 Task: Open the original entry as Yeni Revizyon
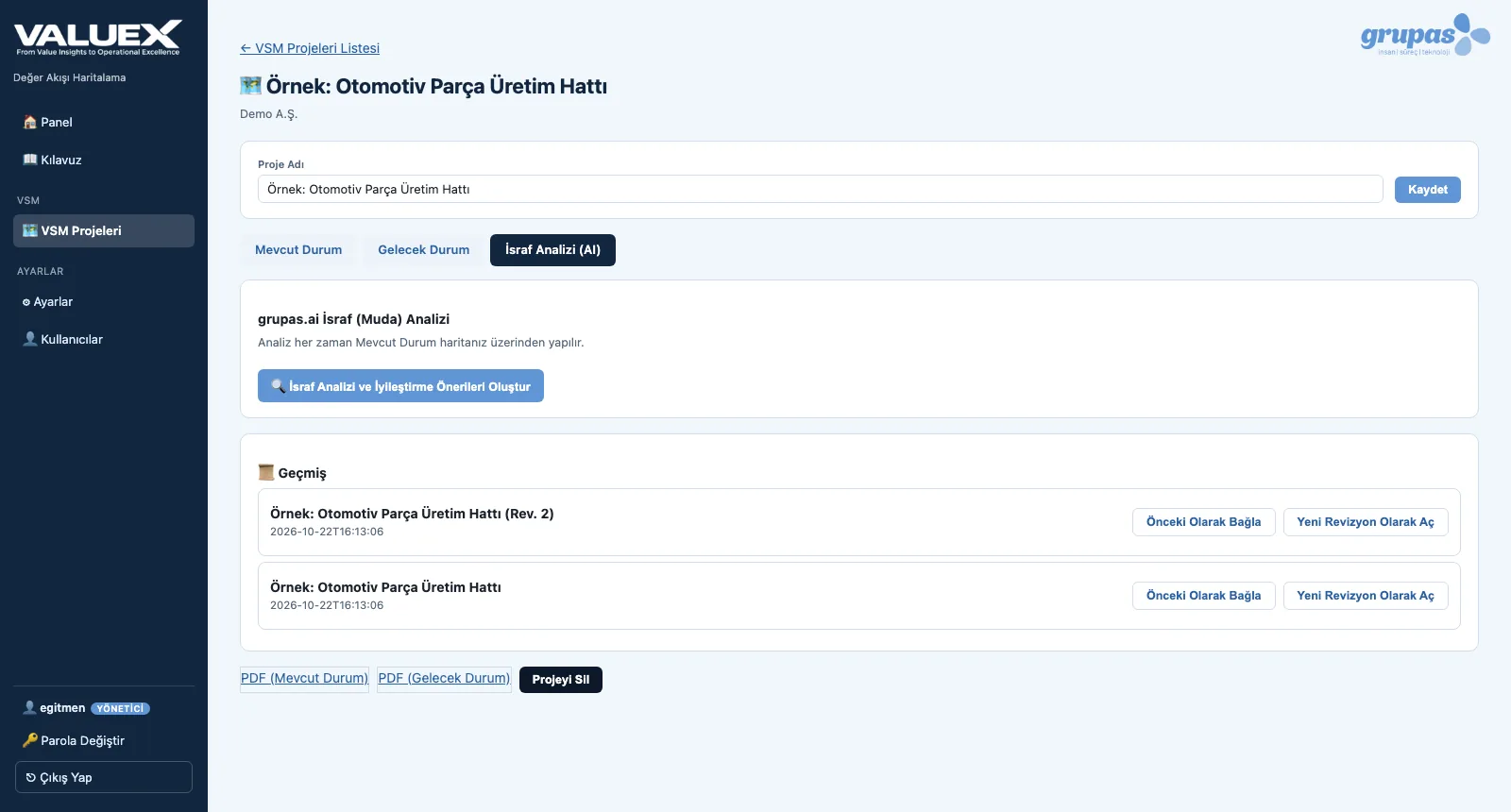click(1366, 596)
